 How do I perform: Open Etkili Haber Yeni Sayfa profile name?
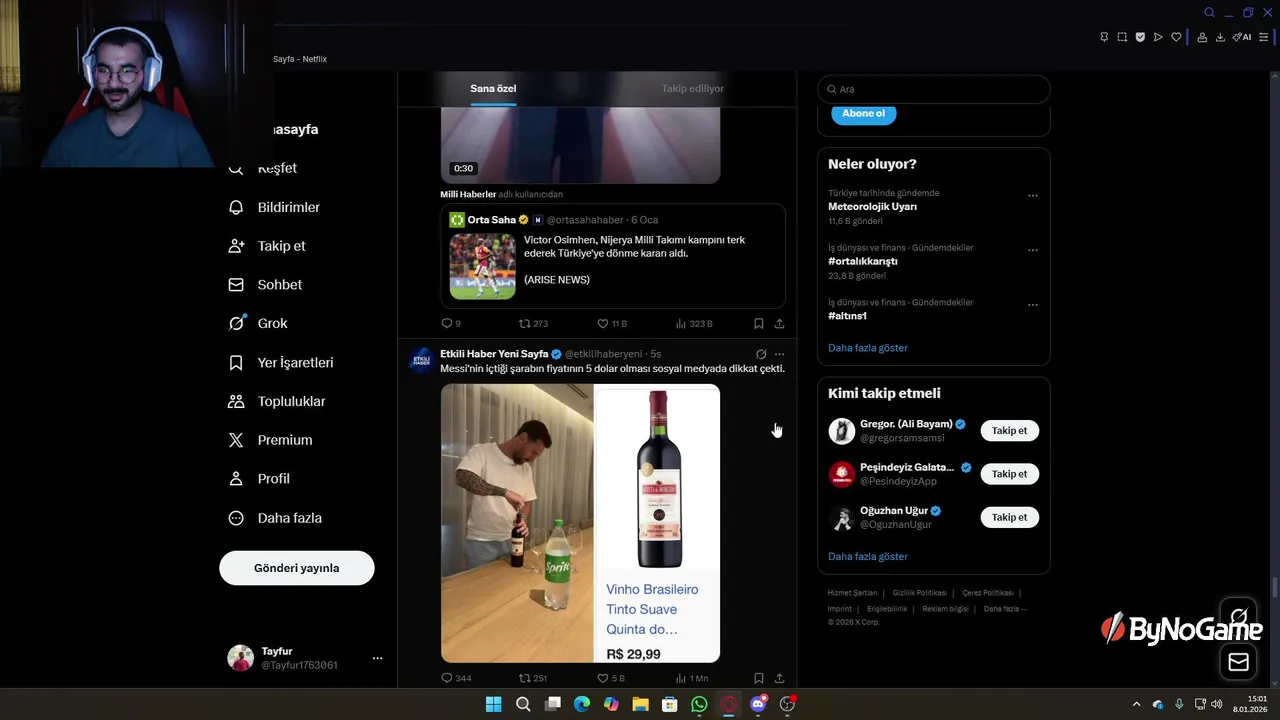[494, 354]
